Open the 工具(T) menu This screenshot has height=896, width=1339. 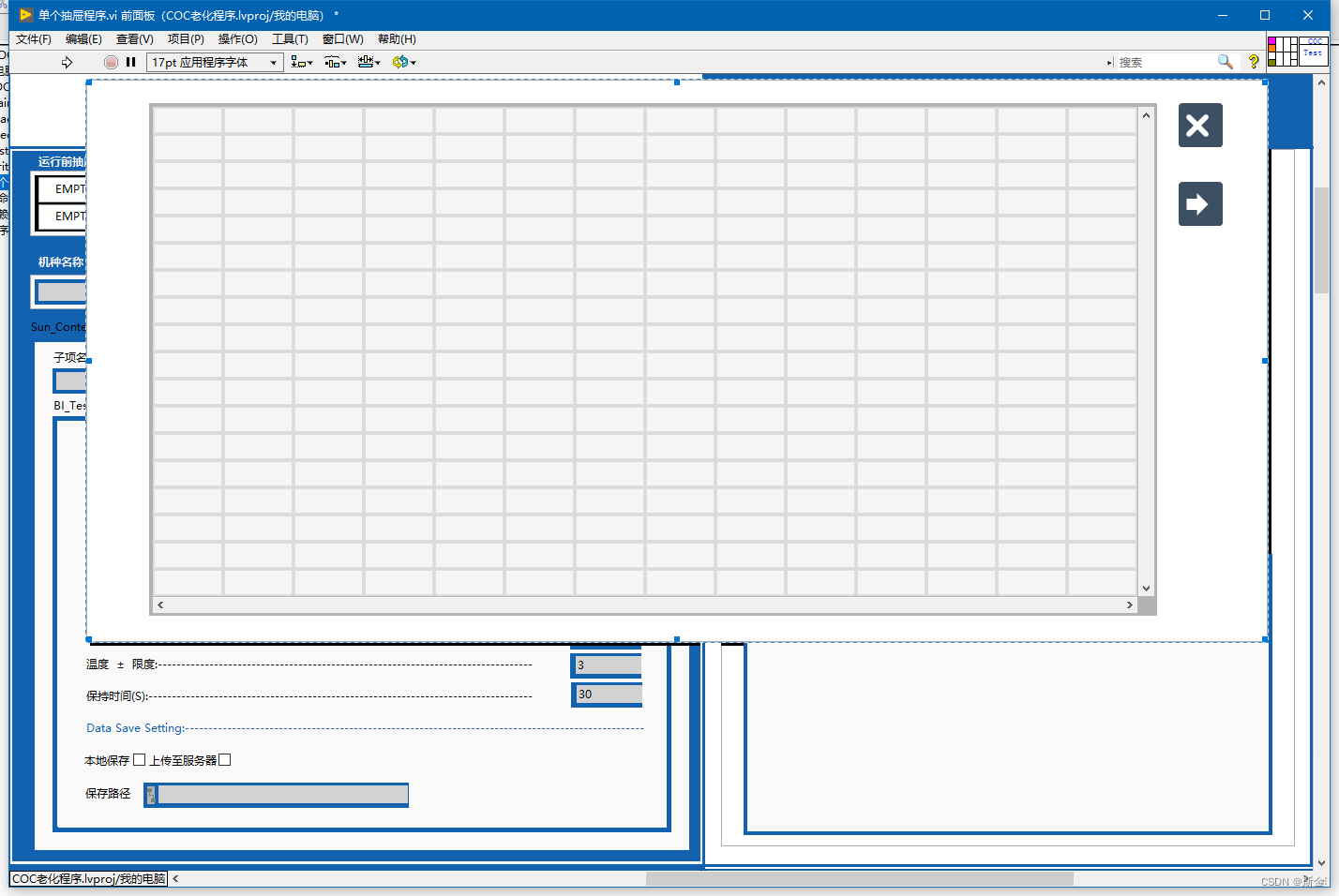290,38
